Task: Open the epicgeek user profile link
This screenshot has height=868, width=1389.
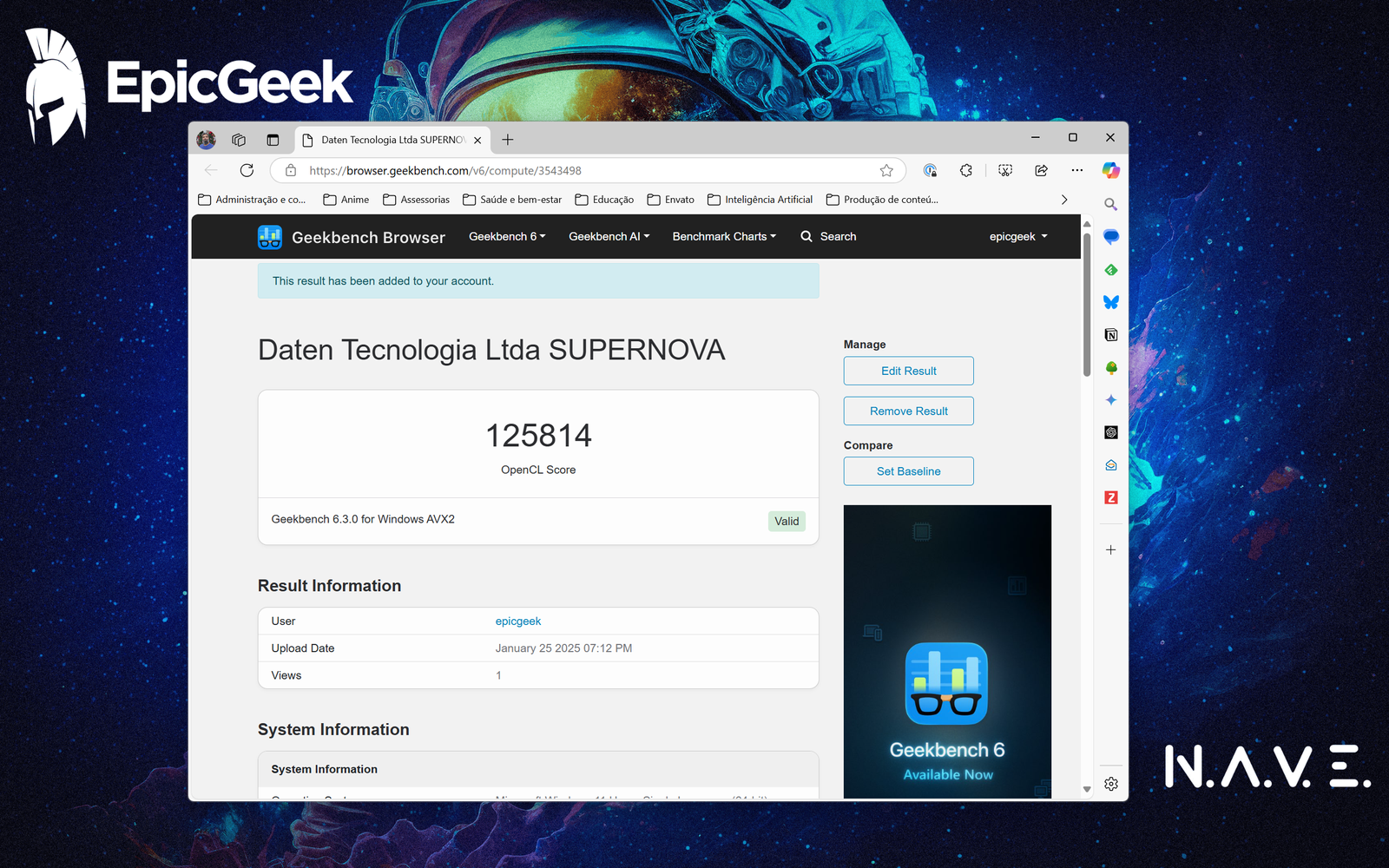Action: (518, 621)
